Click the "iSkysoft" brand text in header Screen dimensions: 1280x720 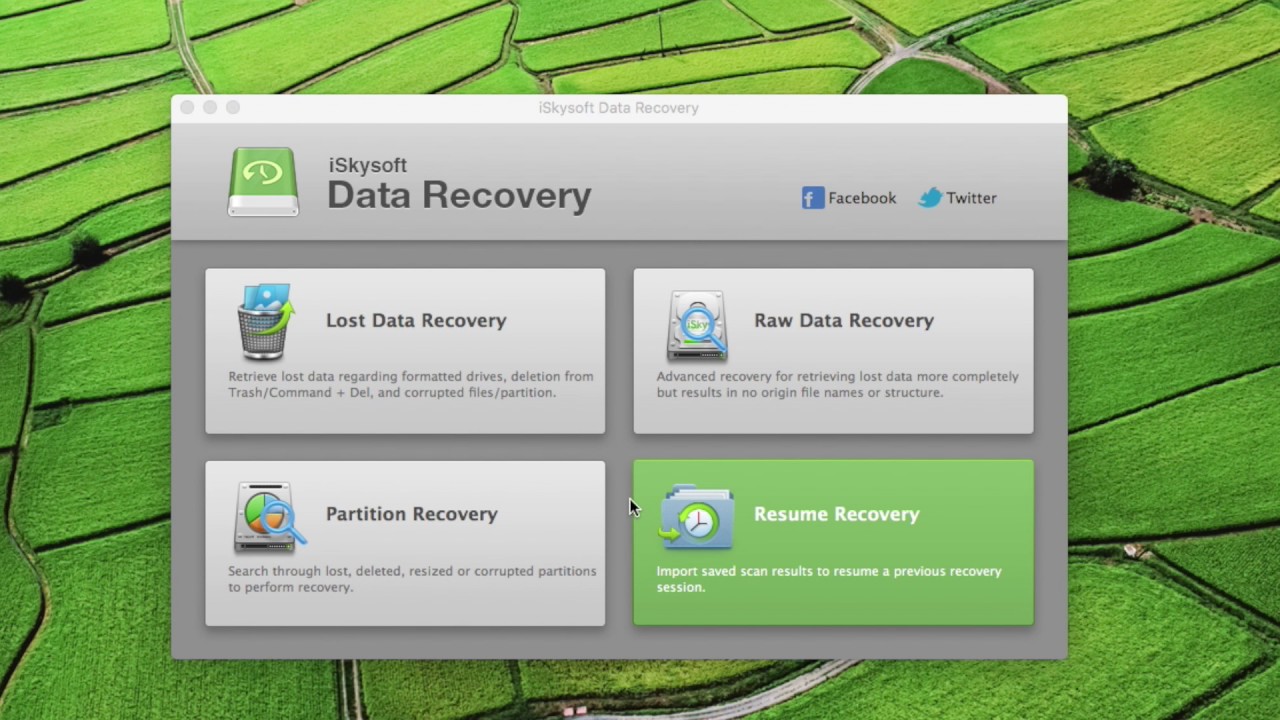367,165
